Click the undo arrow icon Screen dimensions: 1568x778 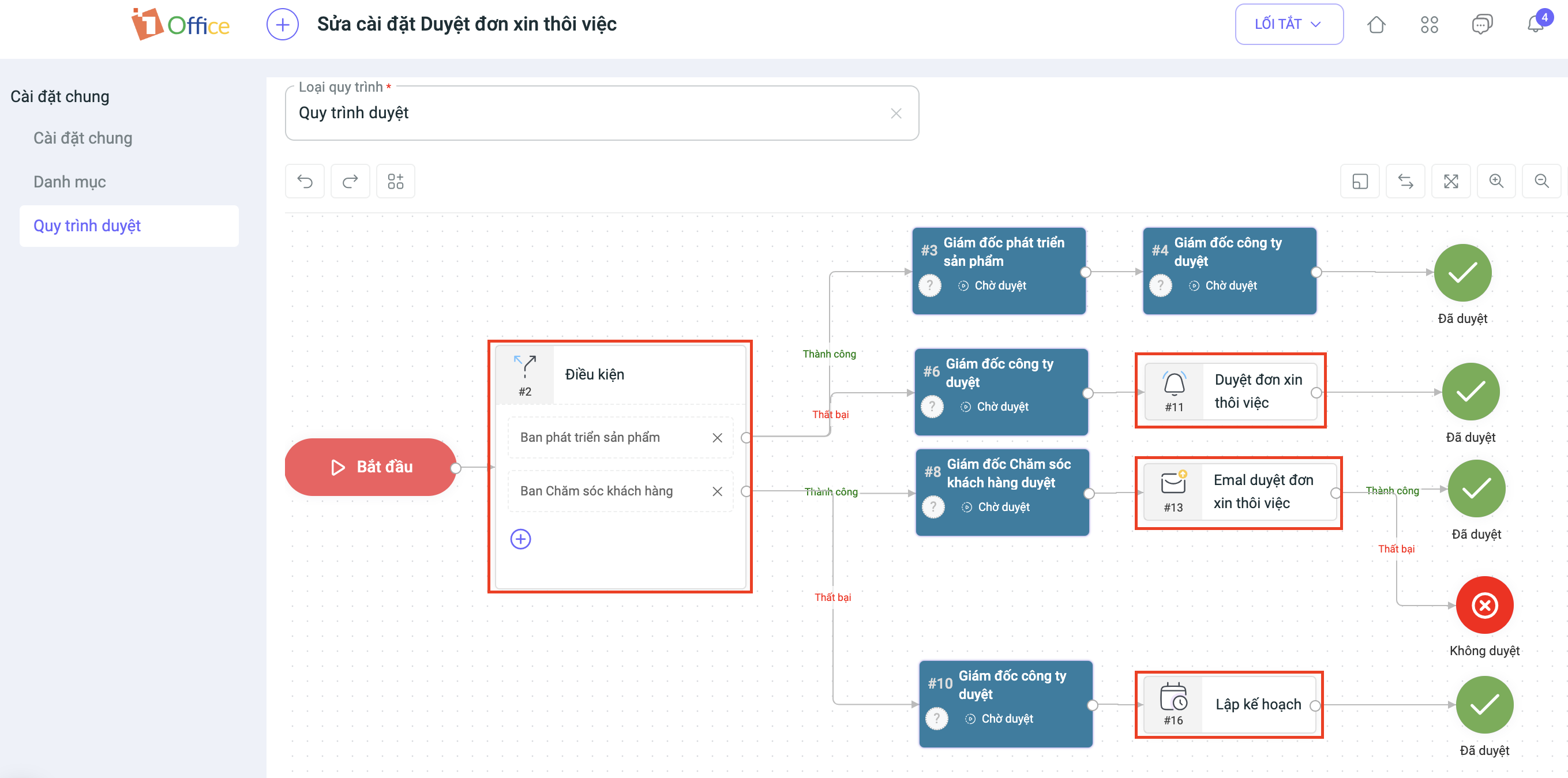click(x=305, y=181)
